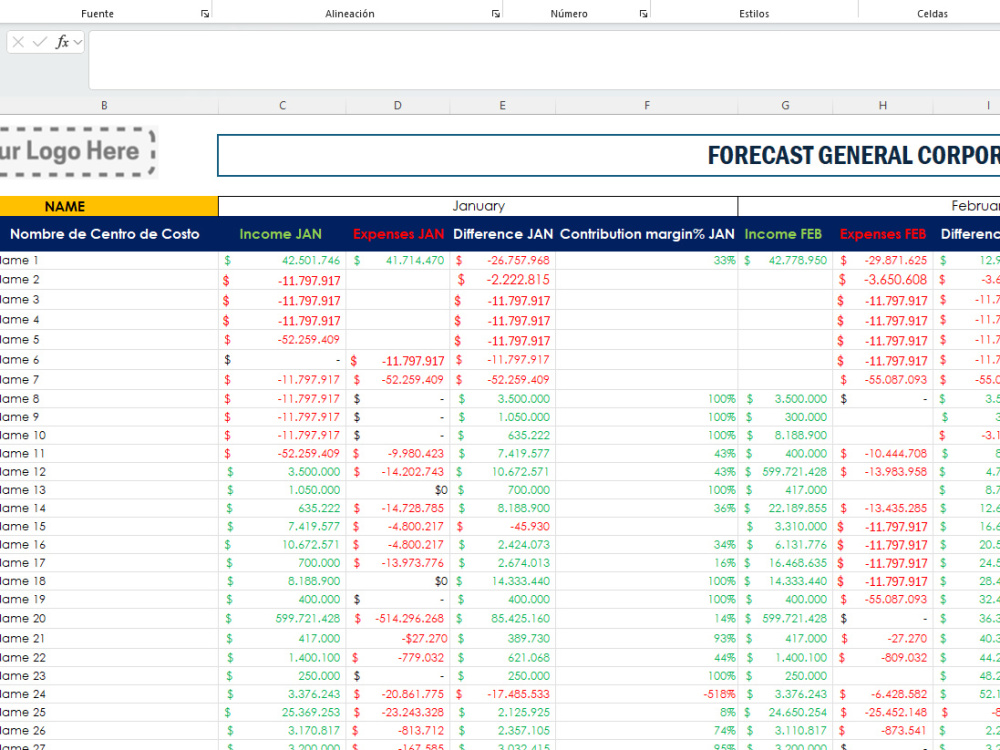Select Difference JAN value 14.333.440
Screen dimensions: 1000x750
tap(503, 581)
